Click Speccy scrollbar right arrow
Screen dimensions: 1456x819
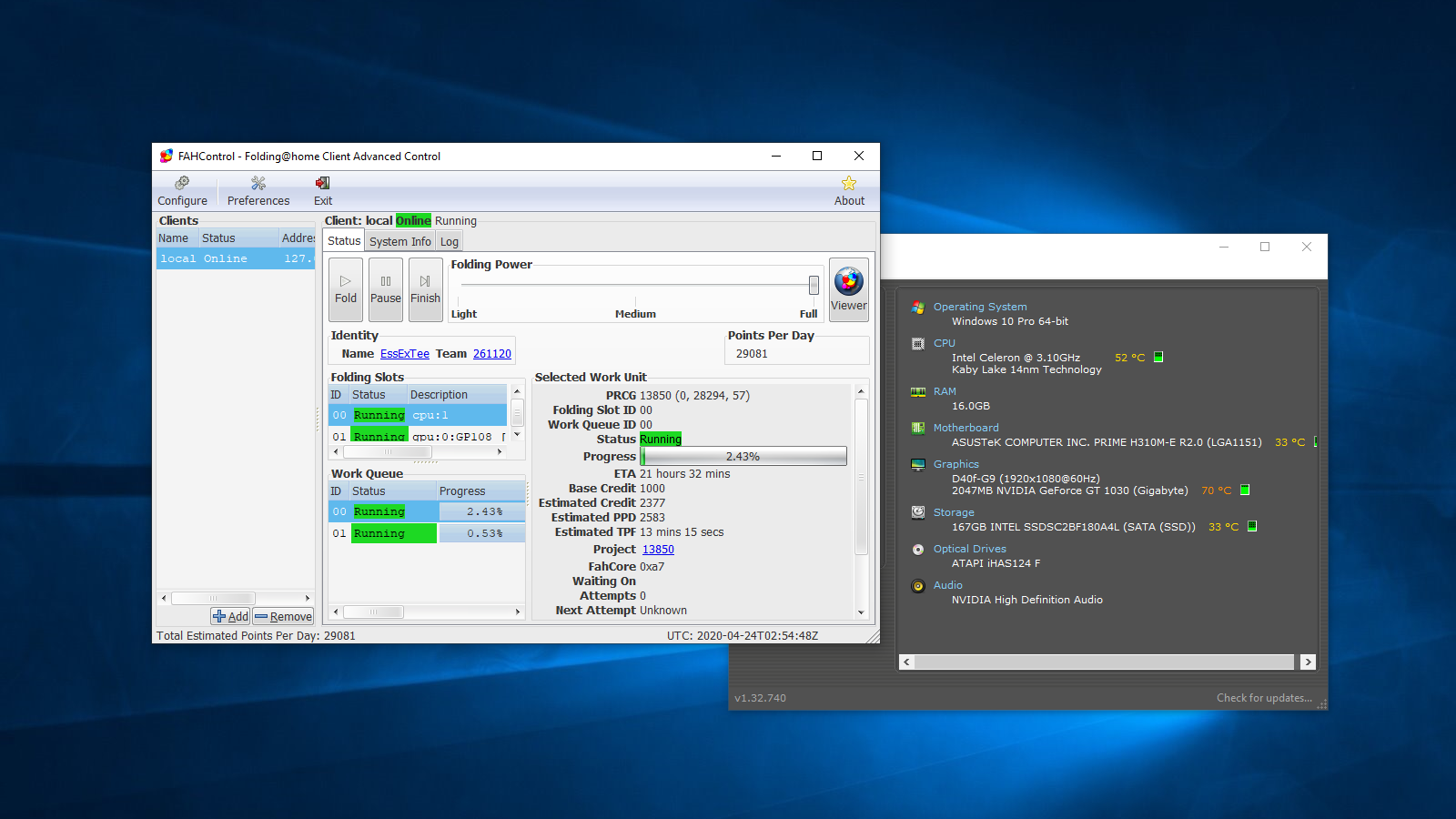pos(1308,662)
